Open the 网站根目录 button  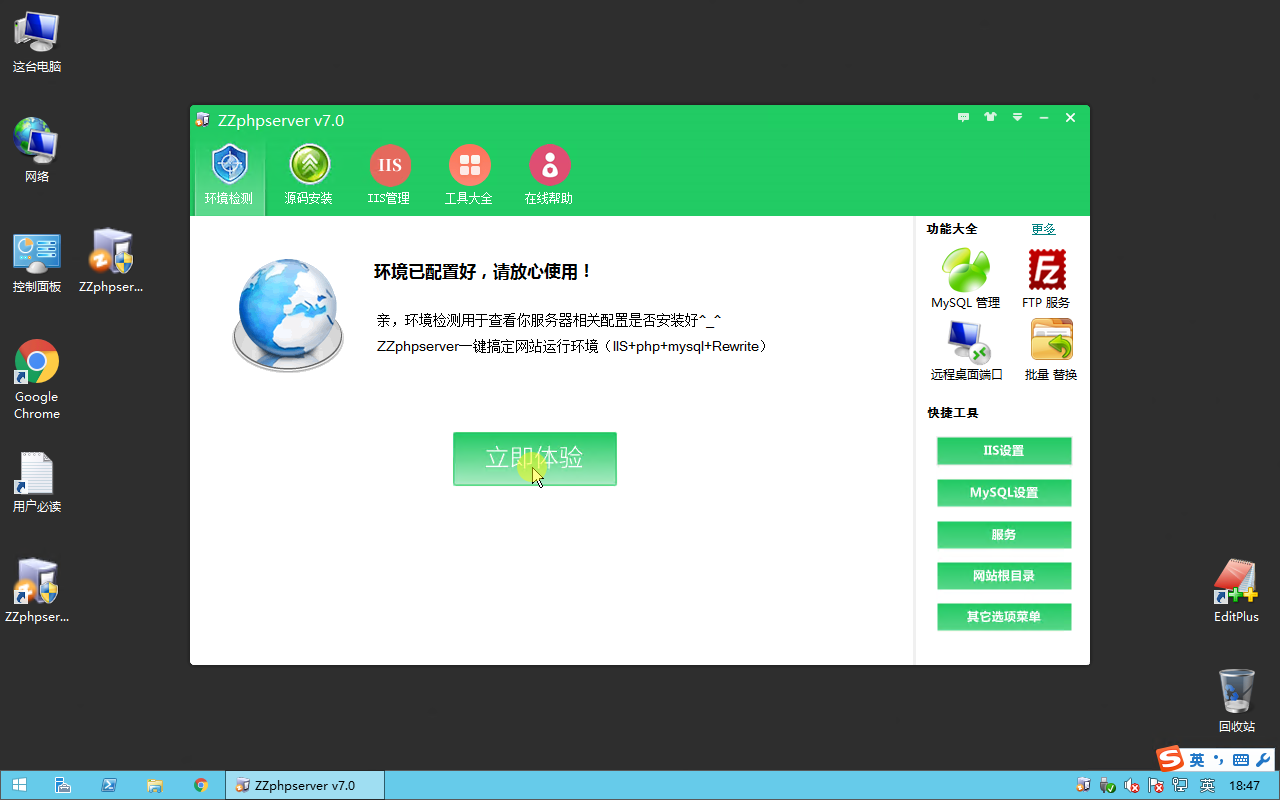point(1004,576)
